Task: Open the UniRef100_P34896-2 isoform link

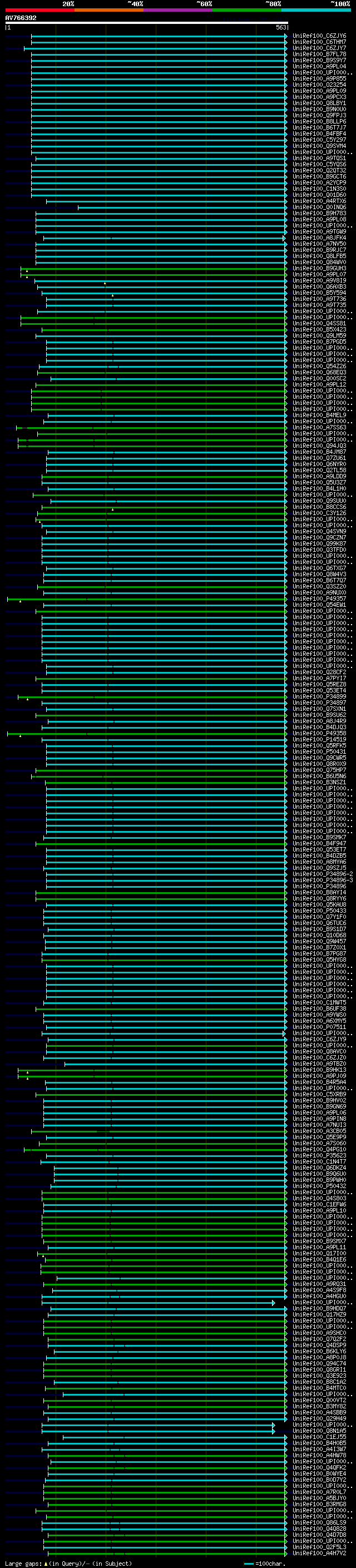Action: (x=323, y=874)
